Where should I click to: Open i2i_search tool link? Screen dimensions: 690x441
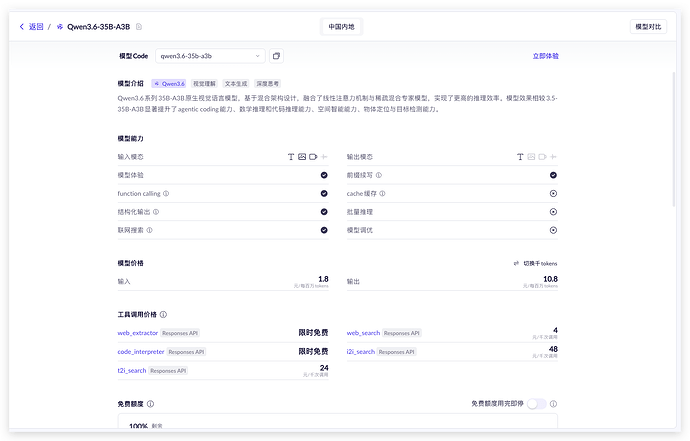click(360, 352)
